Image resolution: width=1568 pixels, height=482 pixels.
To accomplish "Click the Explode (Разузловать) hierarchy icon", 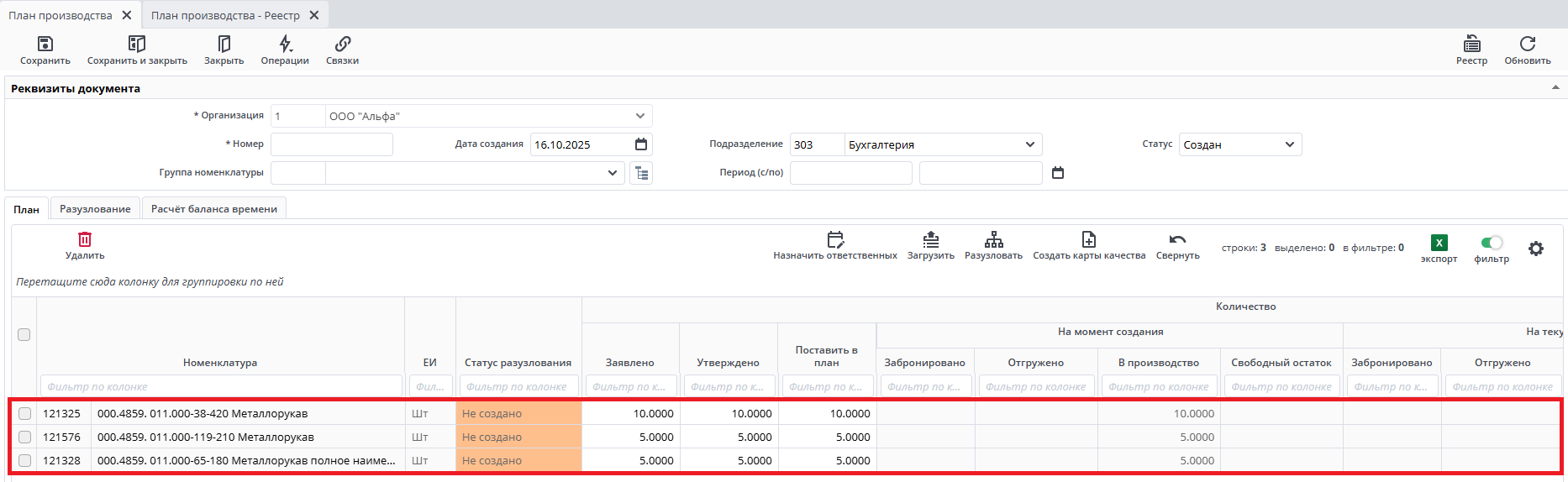I will [993, 240].
